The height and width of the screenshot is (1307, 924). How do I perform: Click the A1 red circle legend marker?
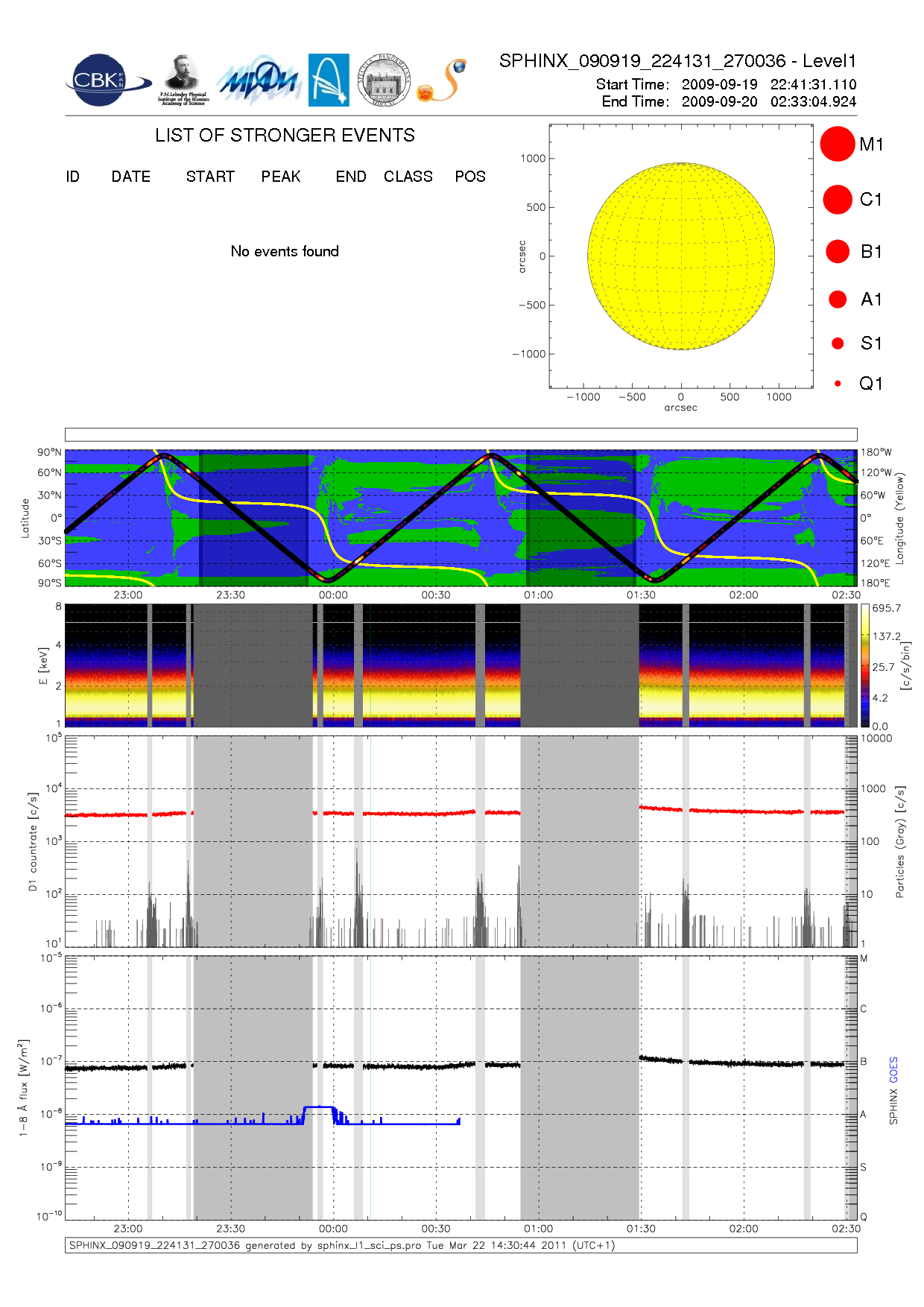pos(838,300)
